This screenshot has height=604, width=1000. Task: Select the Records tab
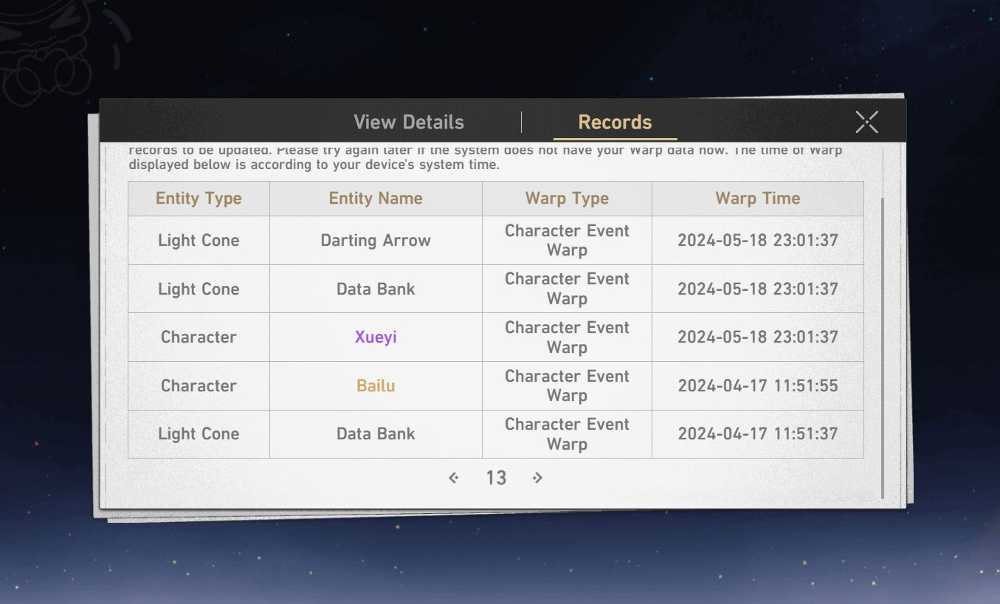point(615,122)
